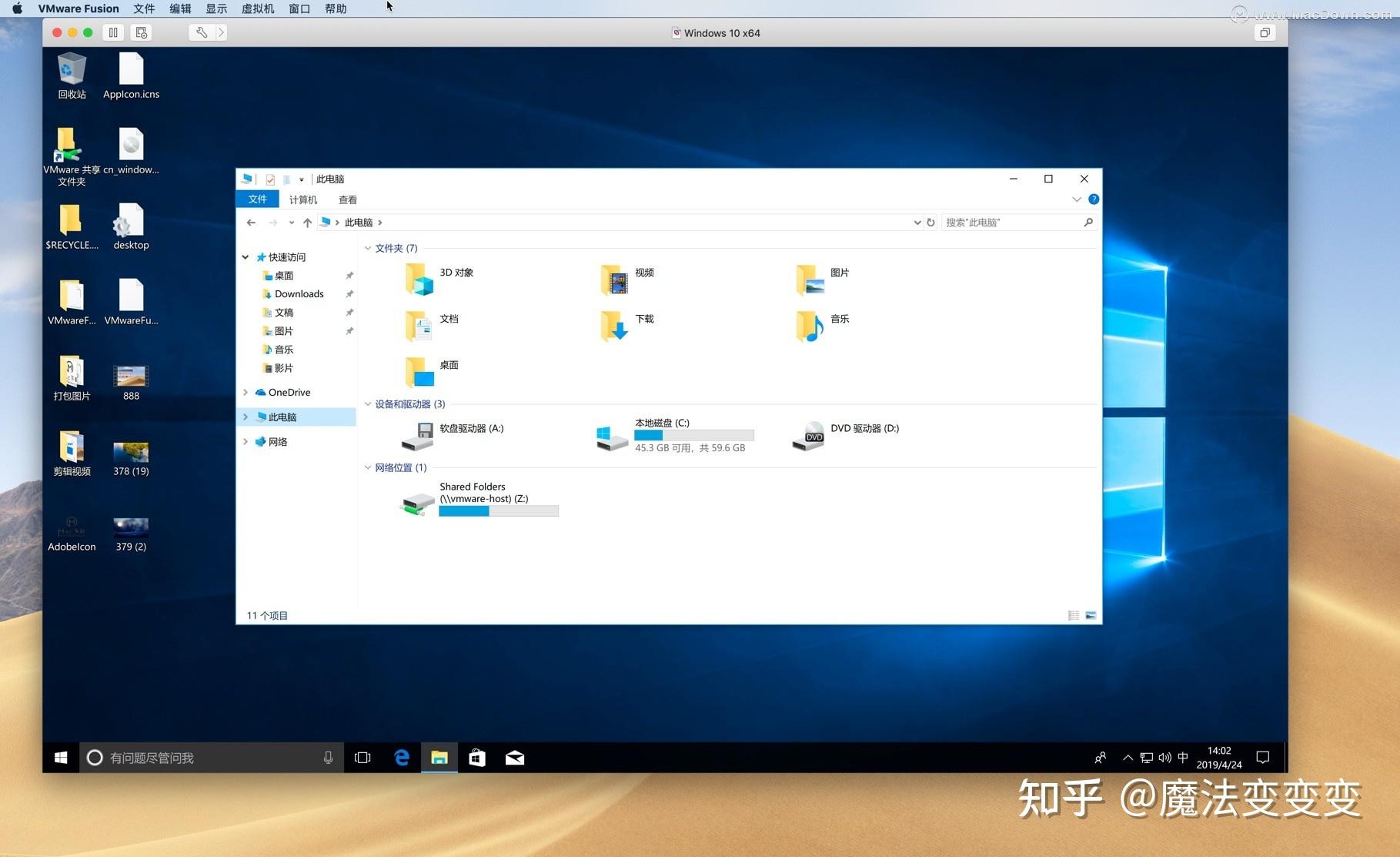1400x857 pixels.
Task: Expand OneDrive tree node
Action: click(246, 393)
